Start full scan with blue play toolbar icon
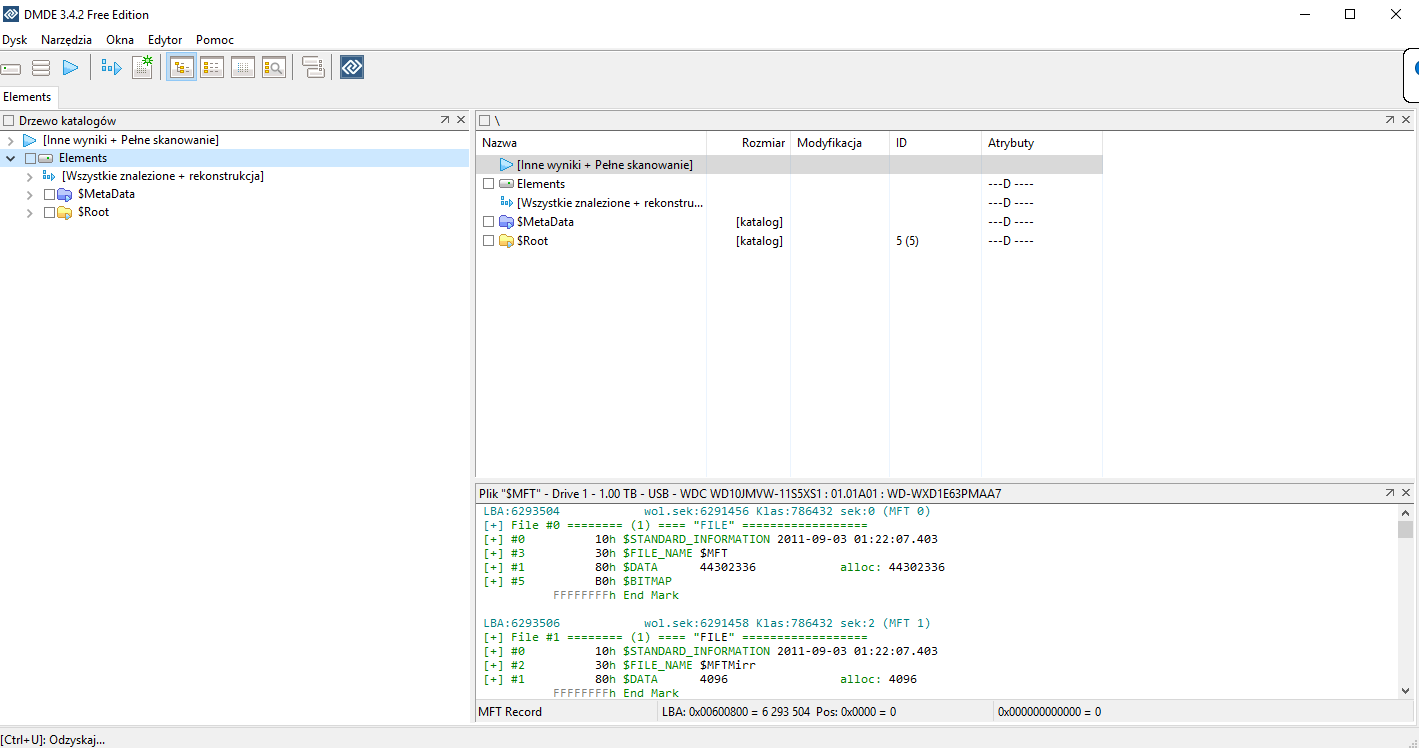The width and height of the screenshot is (1419, 748). [x=71, y=68]
